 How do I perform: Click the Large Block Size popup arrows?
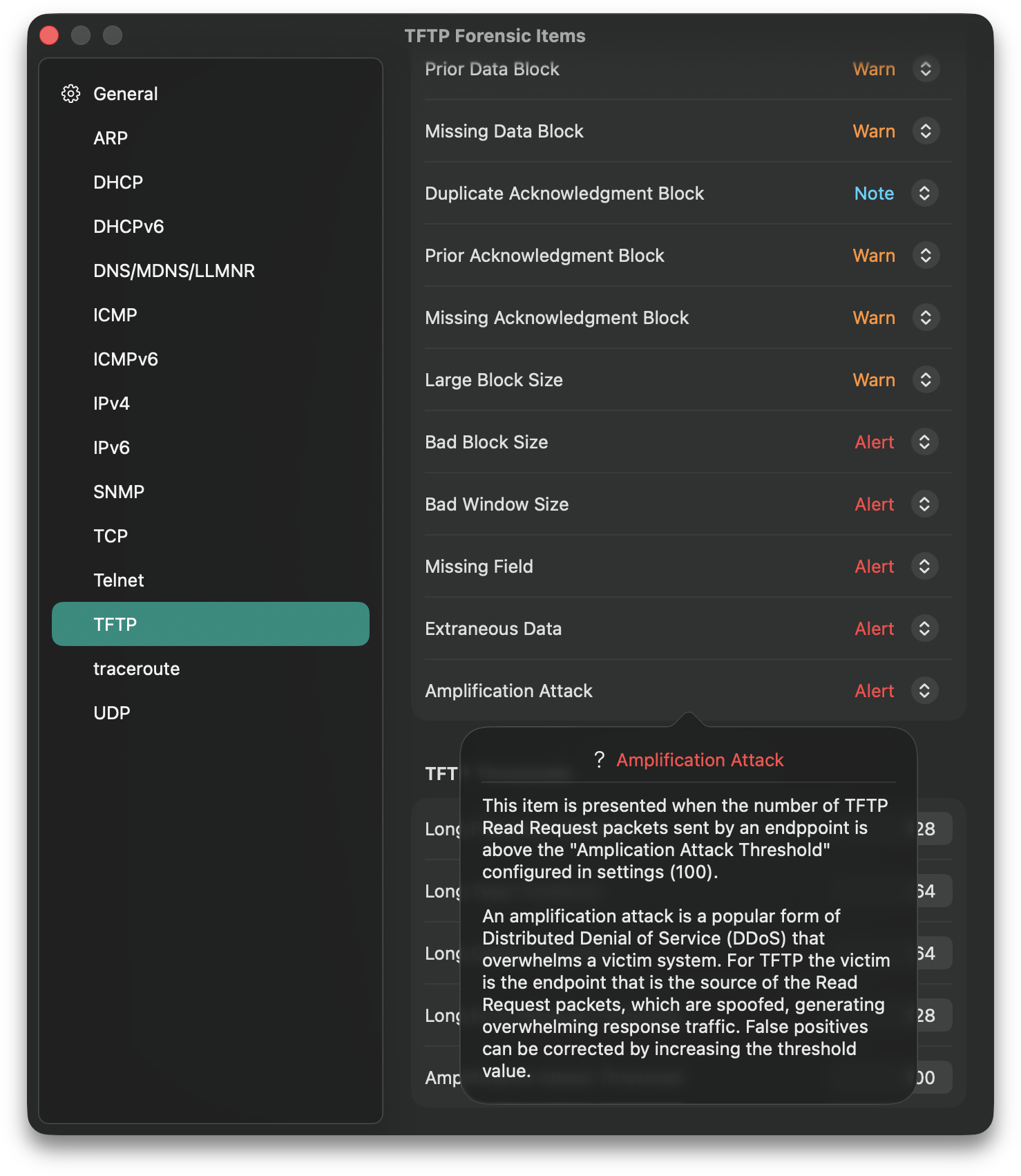[926, 380]
